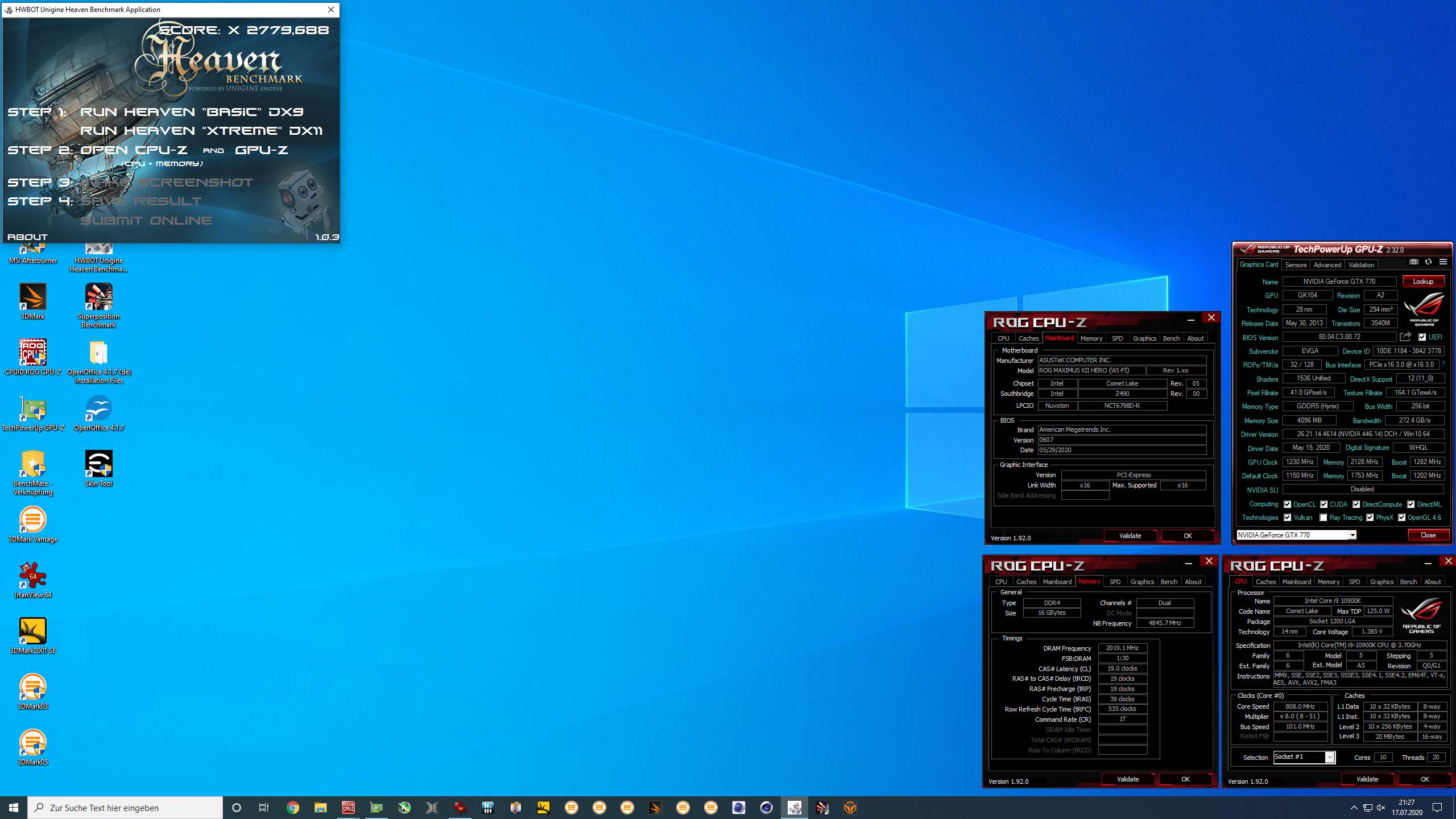Open Caches tab in CPU CPU-Z window
The width and height of the screenshot is (1456, 819).
coord(1265,582)
